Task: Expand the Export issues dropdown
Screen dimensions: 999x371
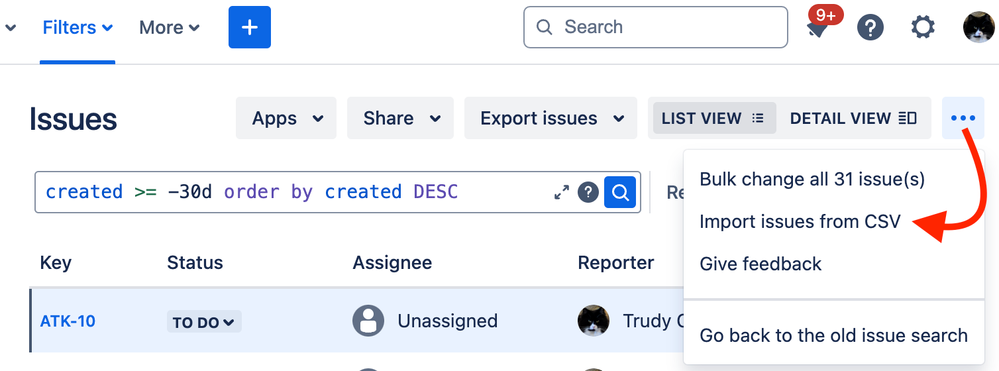Action: tap(550, 118)
